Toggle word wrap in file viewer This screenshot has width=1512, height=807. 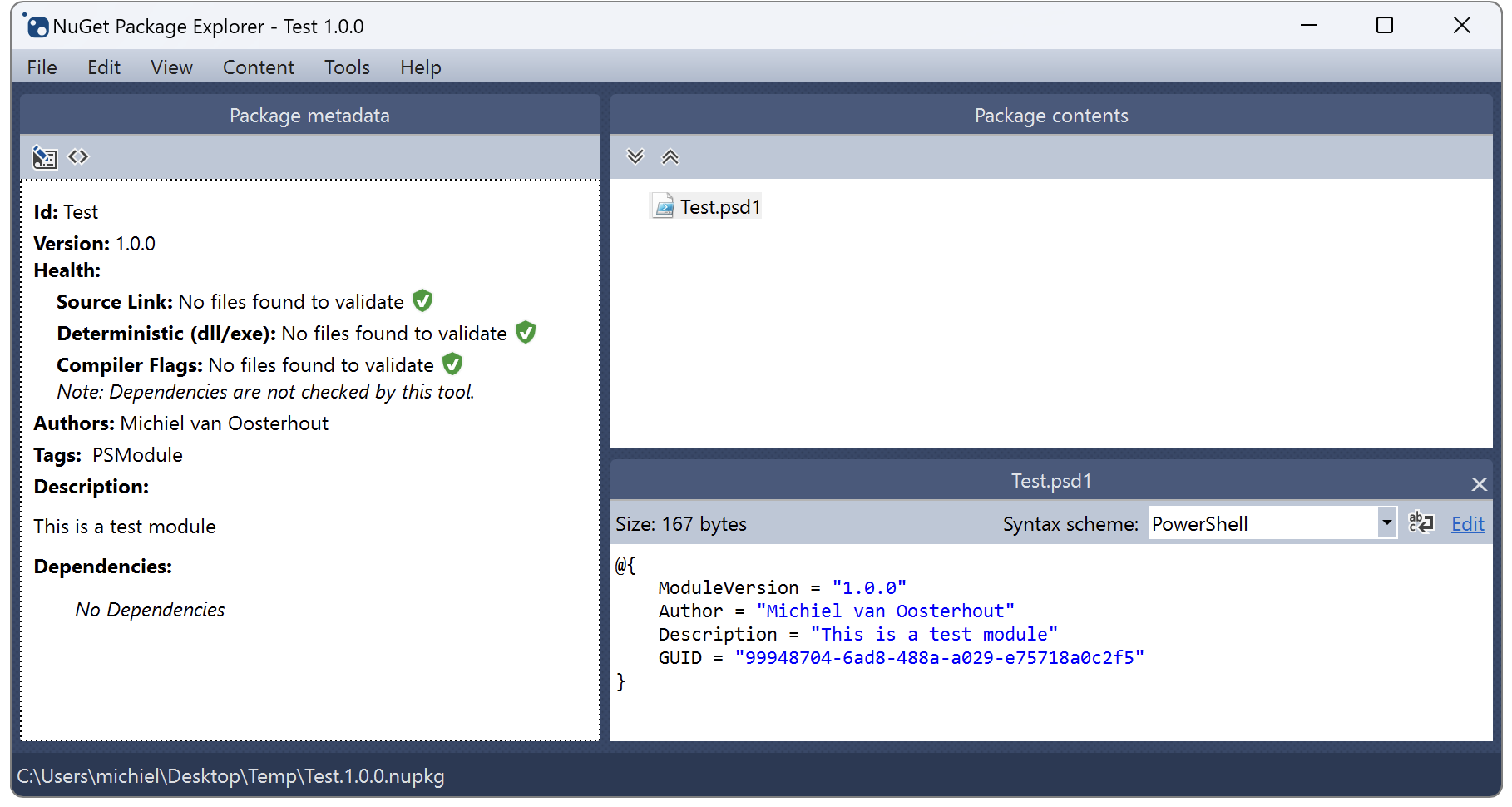click(1421, 523)
